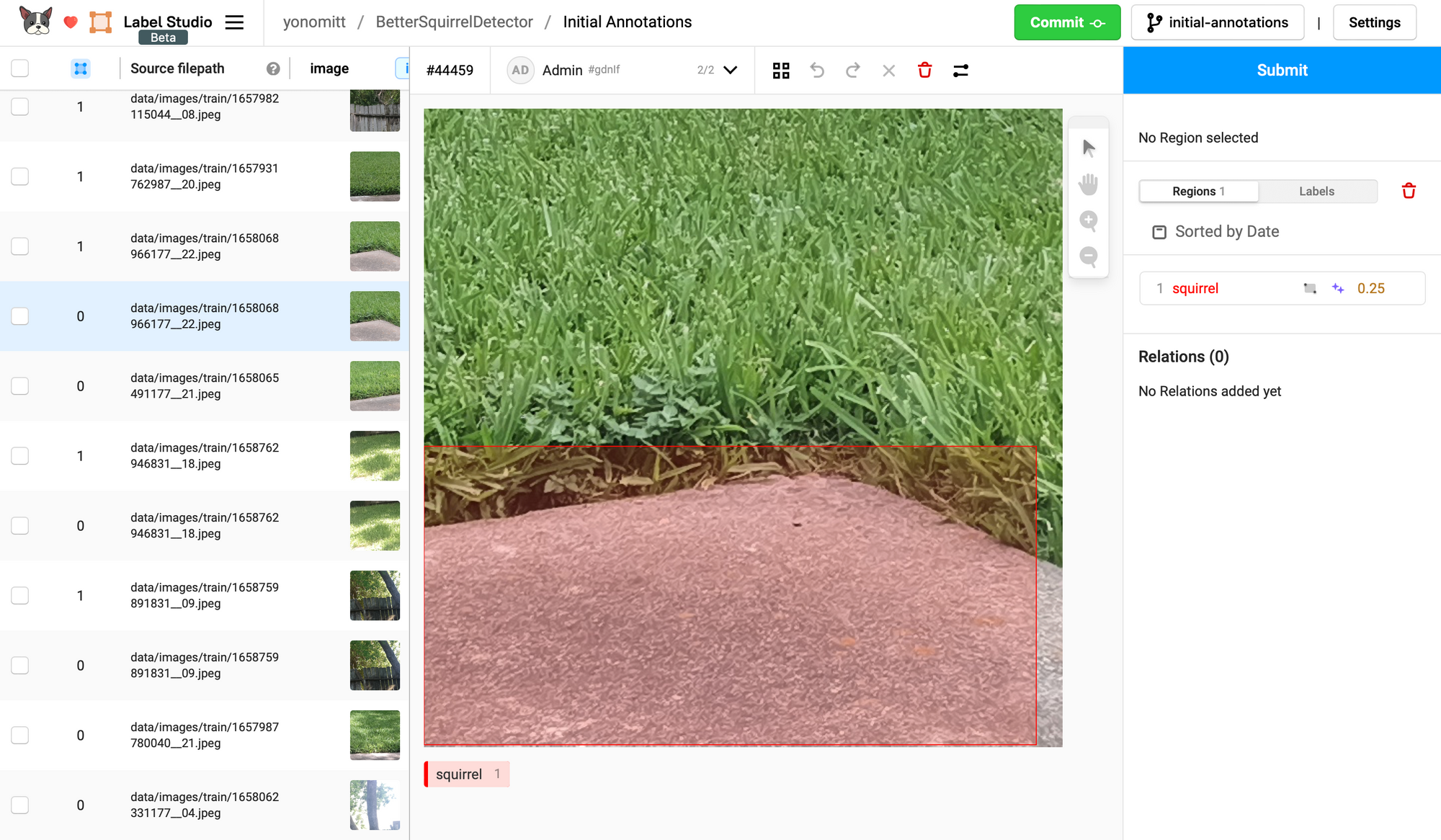Click Initial Annotations breadcrumb
Screen dimensions: 1441x840
pos(628,22)
